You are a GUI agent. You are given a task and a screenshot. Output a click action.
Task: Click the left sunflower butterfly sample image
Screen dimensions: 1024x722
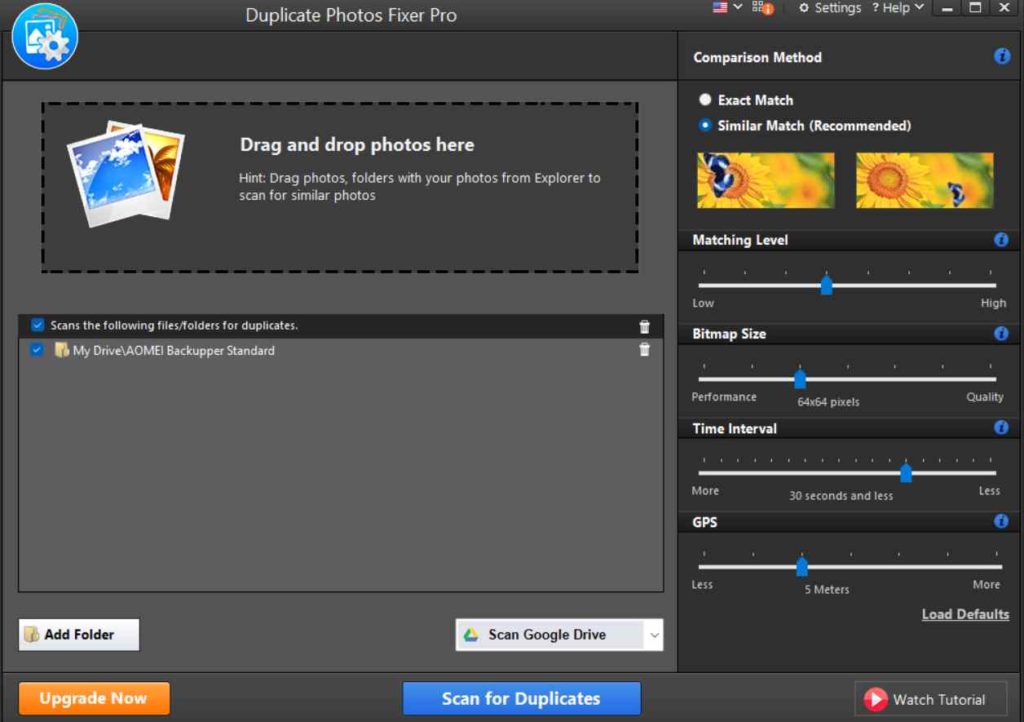[765, 180]
